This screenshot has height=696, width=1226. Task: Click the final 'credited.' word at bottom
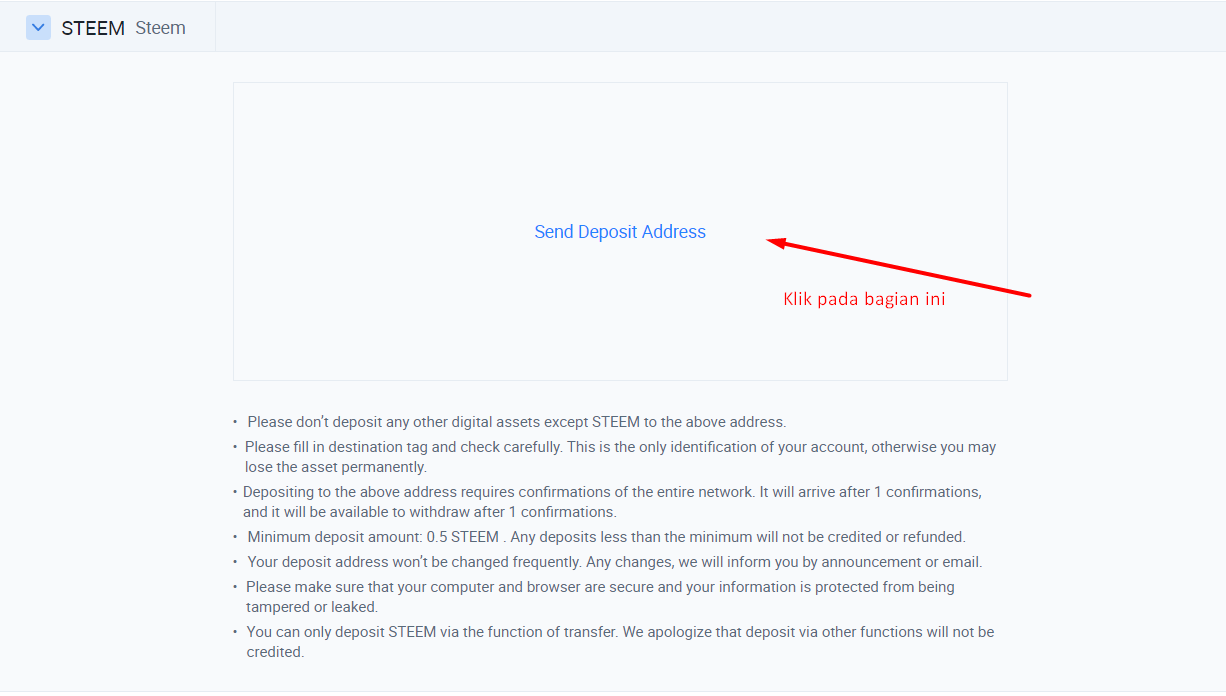tap(275, 652)
